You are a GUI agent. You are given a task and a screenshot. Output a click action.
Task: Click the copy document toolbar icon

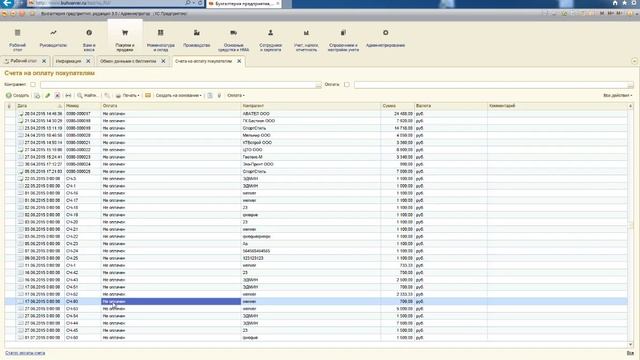37,96
